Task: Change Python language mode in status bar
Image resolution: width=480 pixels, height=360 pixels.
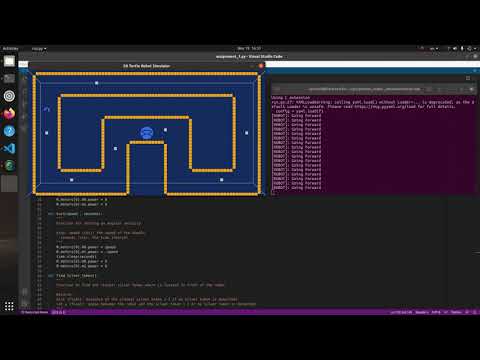Action: (x=456, y=312)
